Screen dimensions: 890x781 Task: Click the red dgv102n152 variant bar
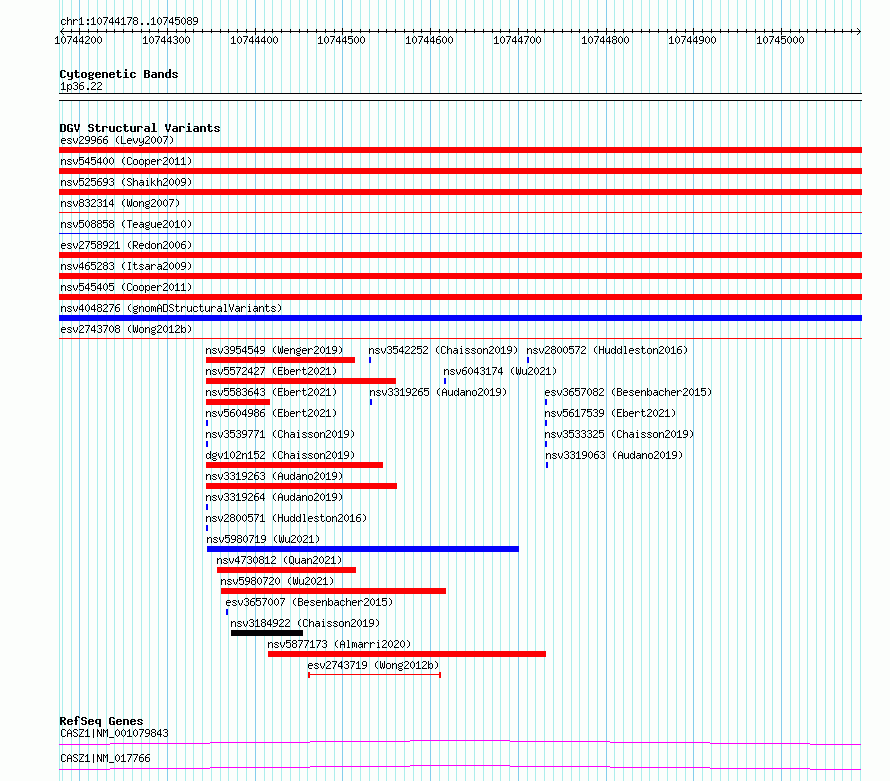pos(295,465)
